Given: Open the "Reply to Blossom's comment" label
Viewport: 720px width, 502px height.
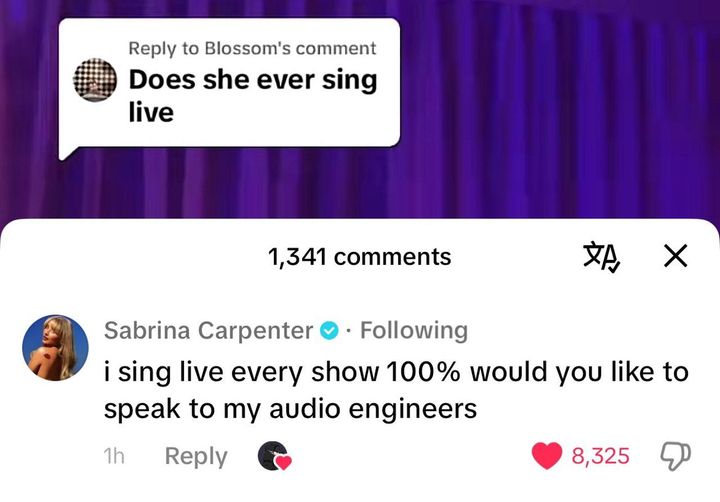Looking at the screenshot, I should pos(252,48).
